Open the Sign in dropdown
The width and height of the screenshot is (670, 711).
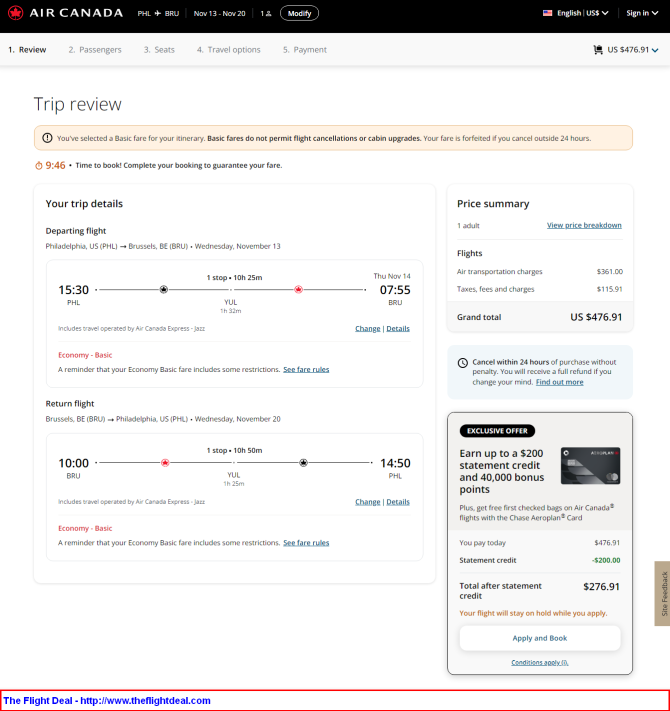click(x=642, y=13)
